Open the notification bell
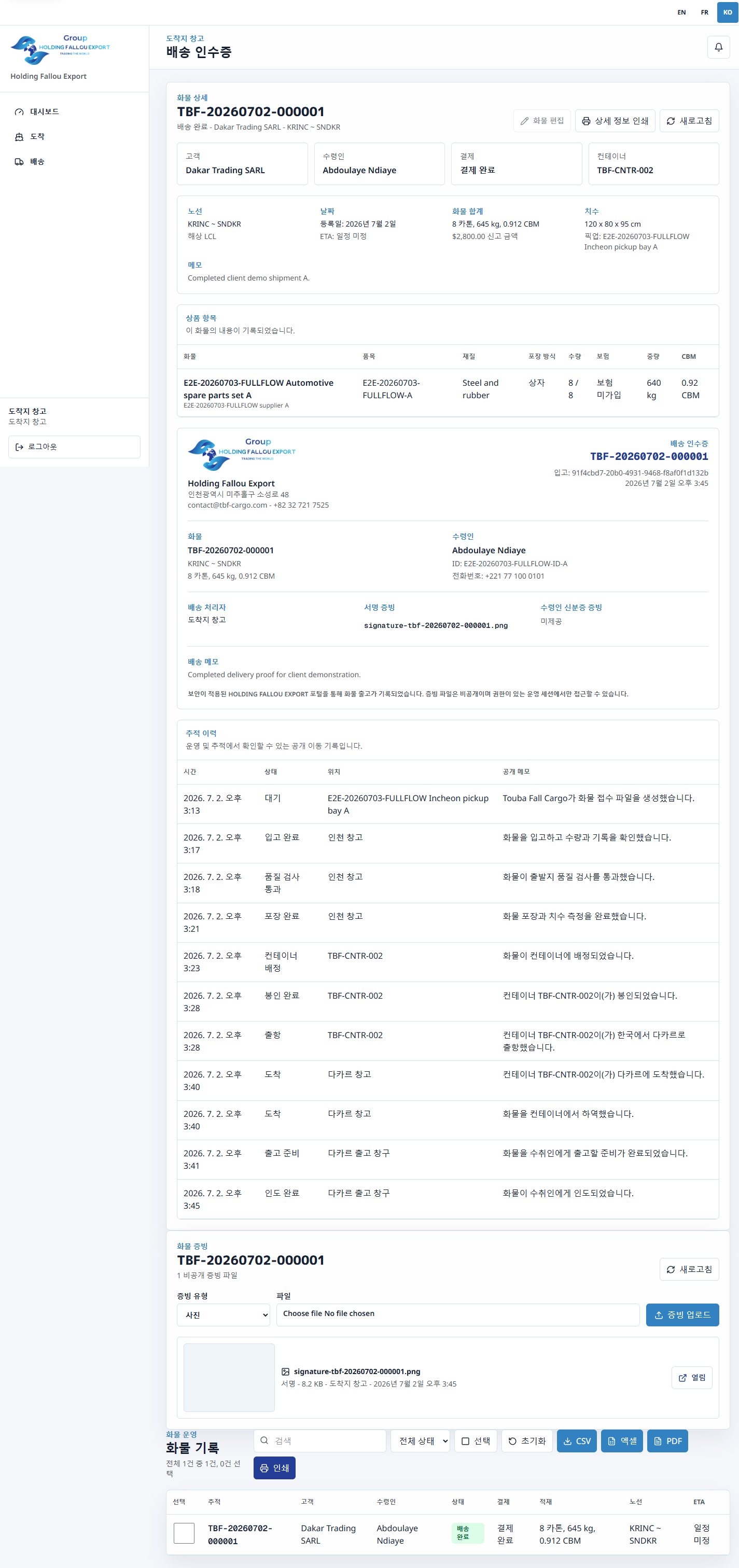The width and height of the screenshot is (739, 1568). [x=718, y=47]
